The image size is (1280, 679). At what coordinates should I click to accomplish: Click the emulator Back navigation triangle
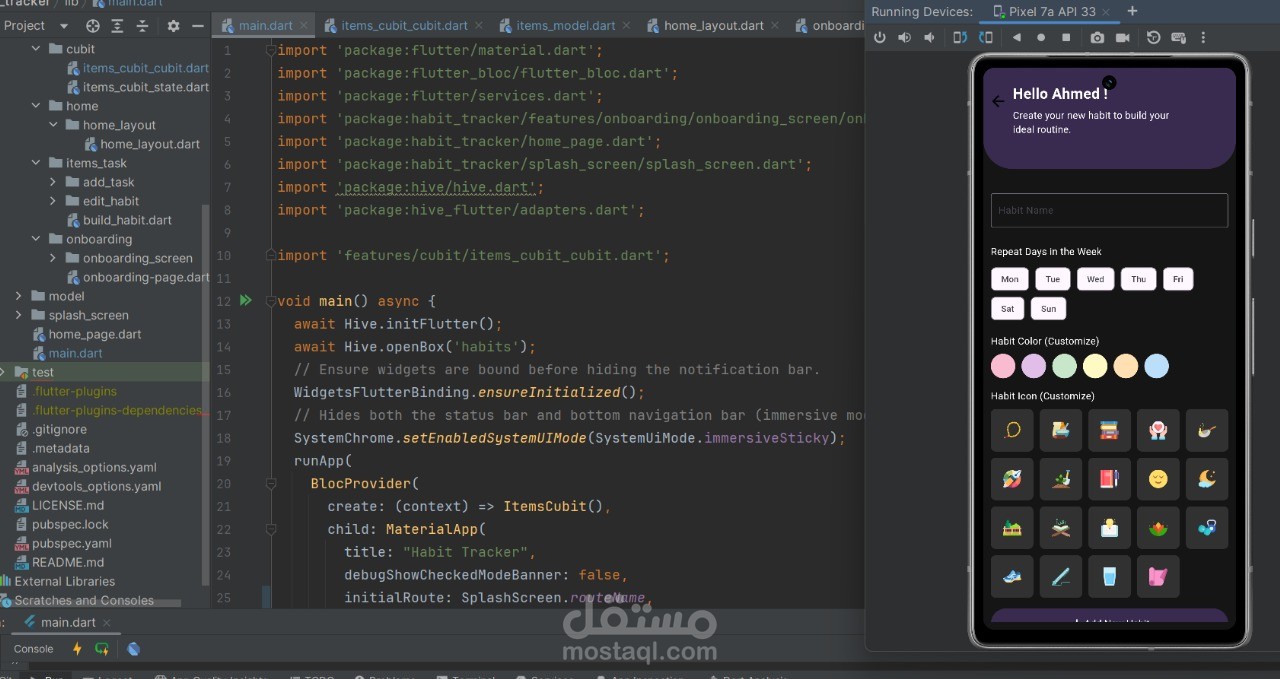coord(1017,38)
